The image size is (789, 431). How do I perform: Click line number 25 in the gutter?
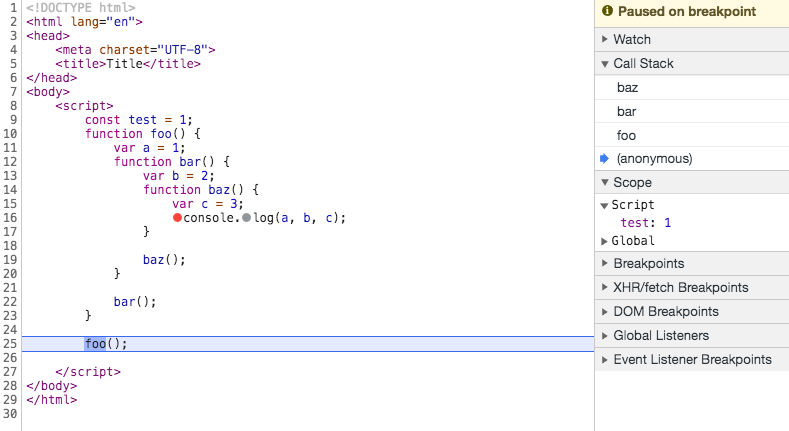click(x=10, y=343)
